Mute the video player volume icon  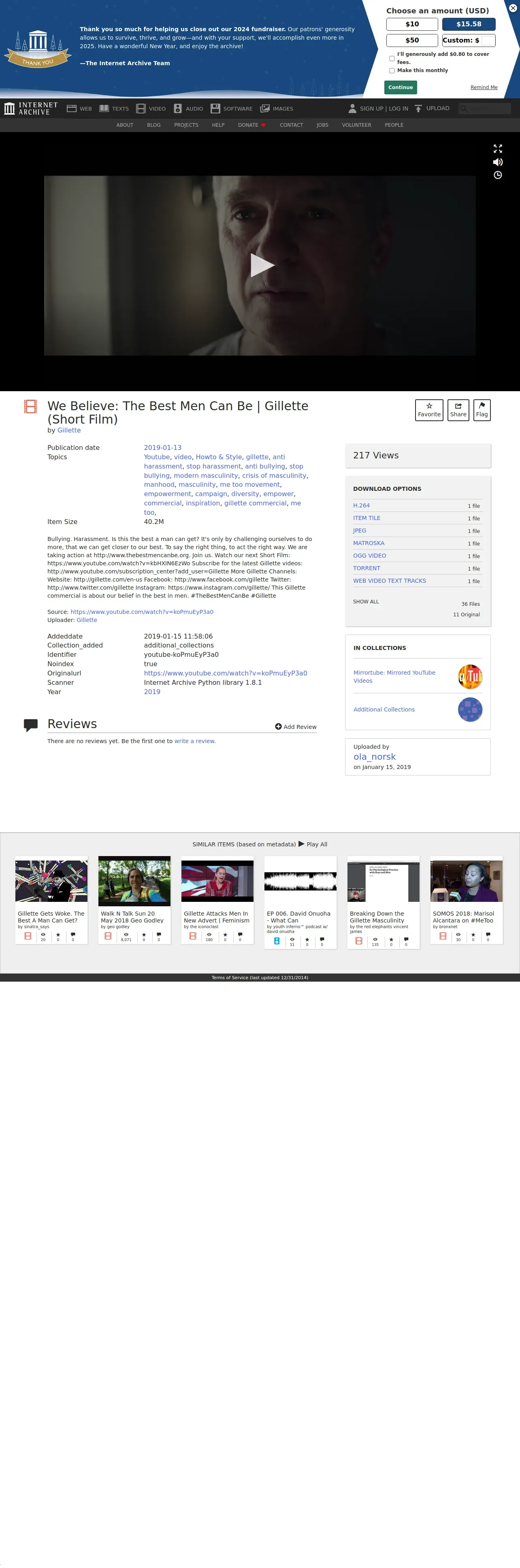coord(497,162)
